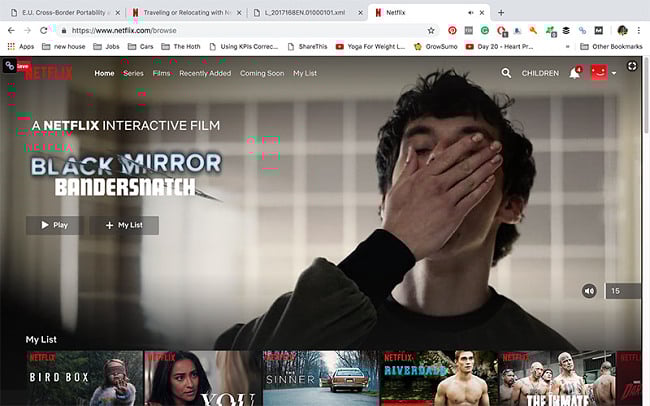Open The Sinner thumbnail
Image resolution: width=650 pixels, height=406 pixels.
(321, 378)
